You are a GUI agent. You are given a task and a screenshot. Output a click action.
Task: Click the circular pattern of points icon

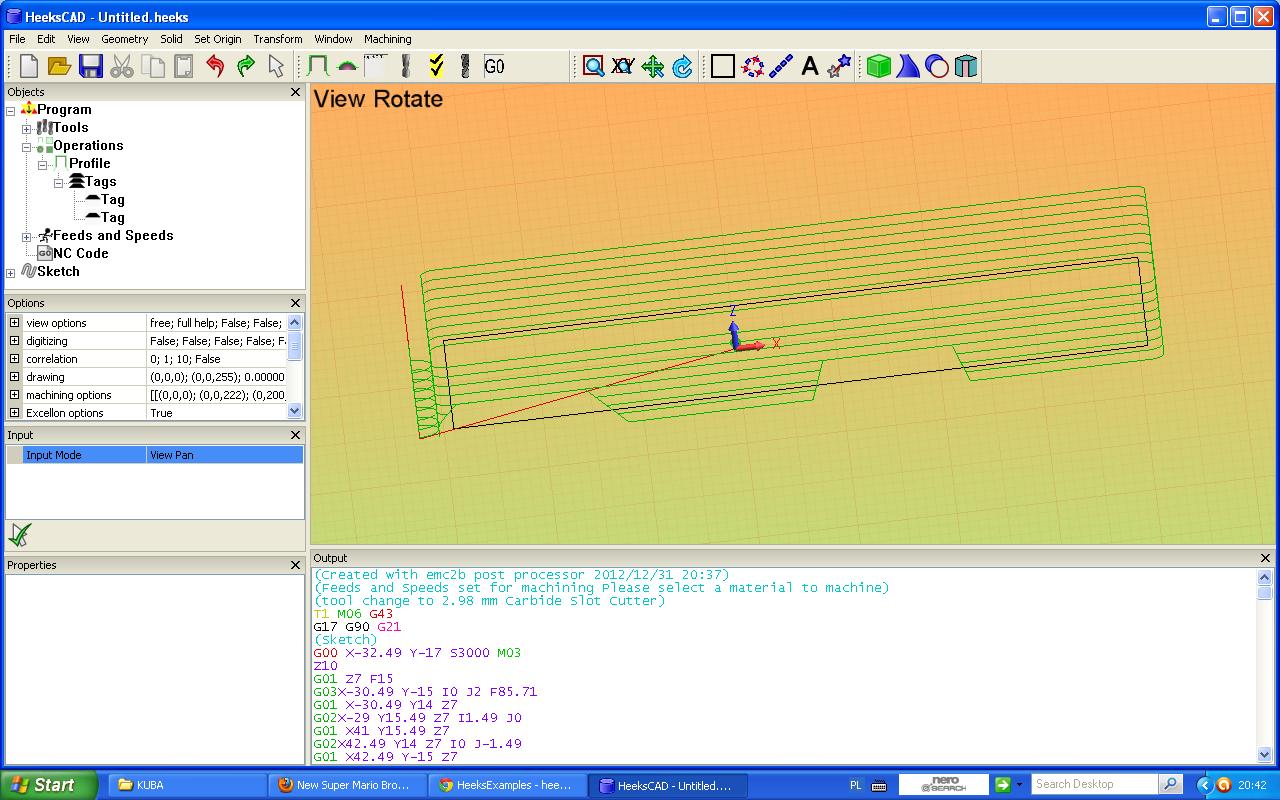click(753, 66)
